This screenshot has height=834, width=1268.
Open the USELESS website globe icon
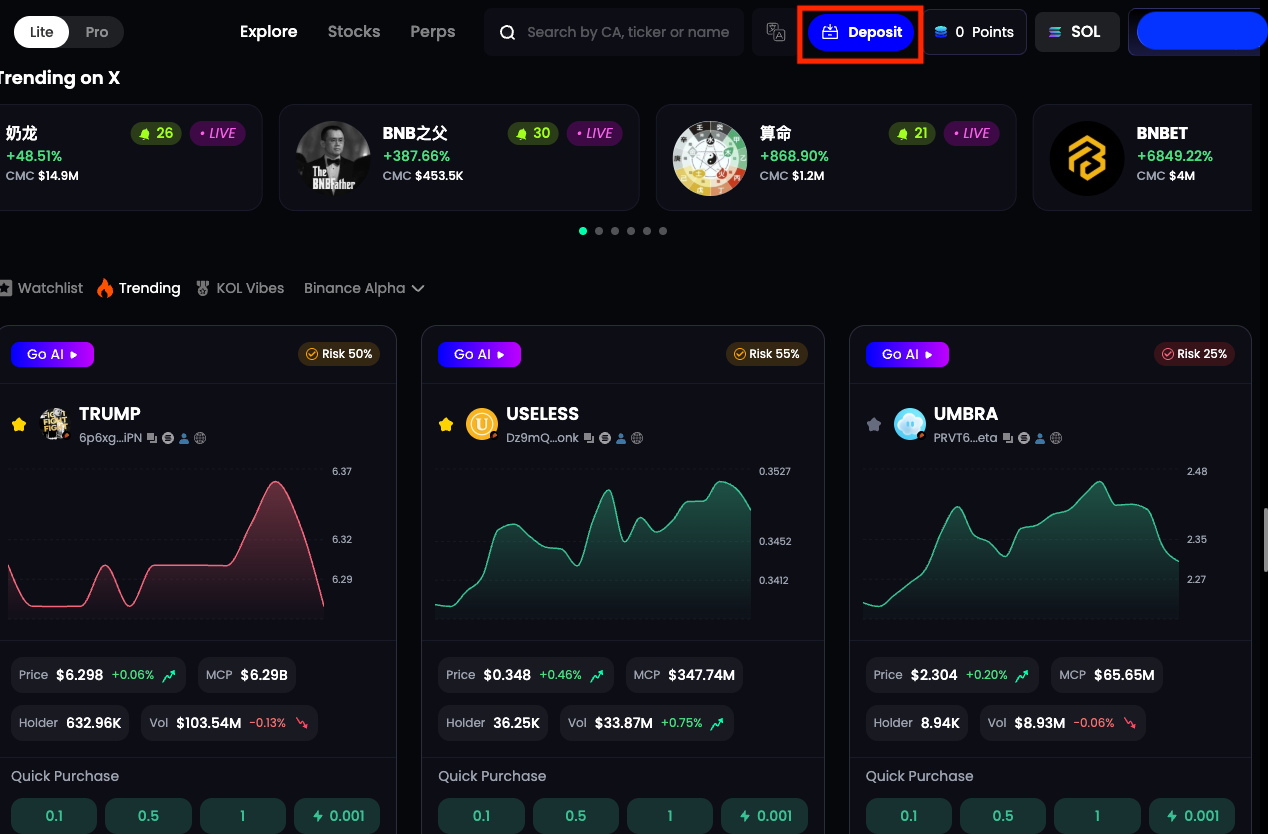click(x=637, y=438)
